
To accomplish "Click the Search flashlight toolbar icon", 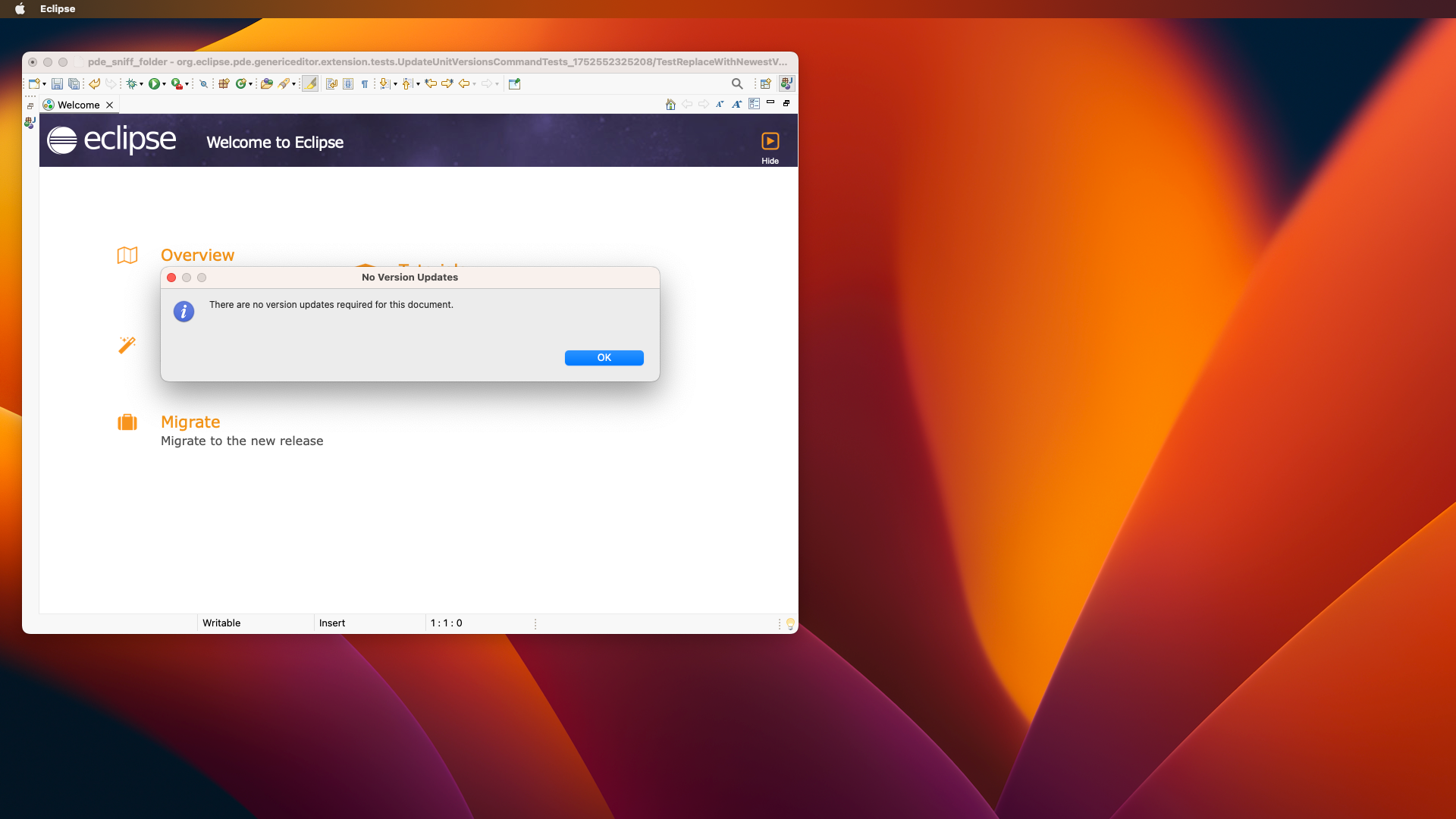I will click(x=284, y=83).
